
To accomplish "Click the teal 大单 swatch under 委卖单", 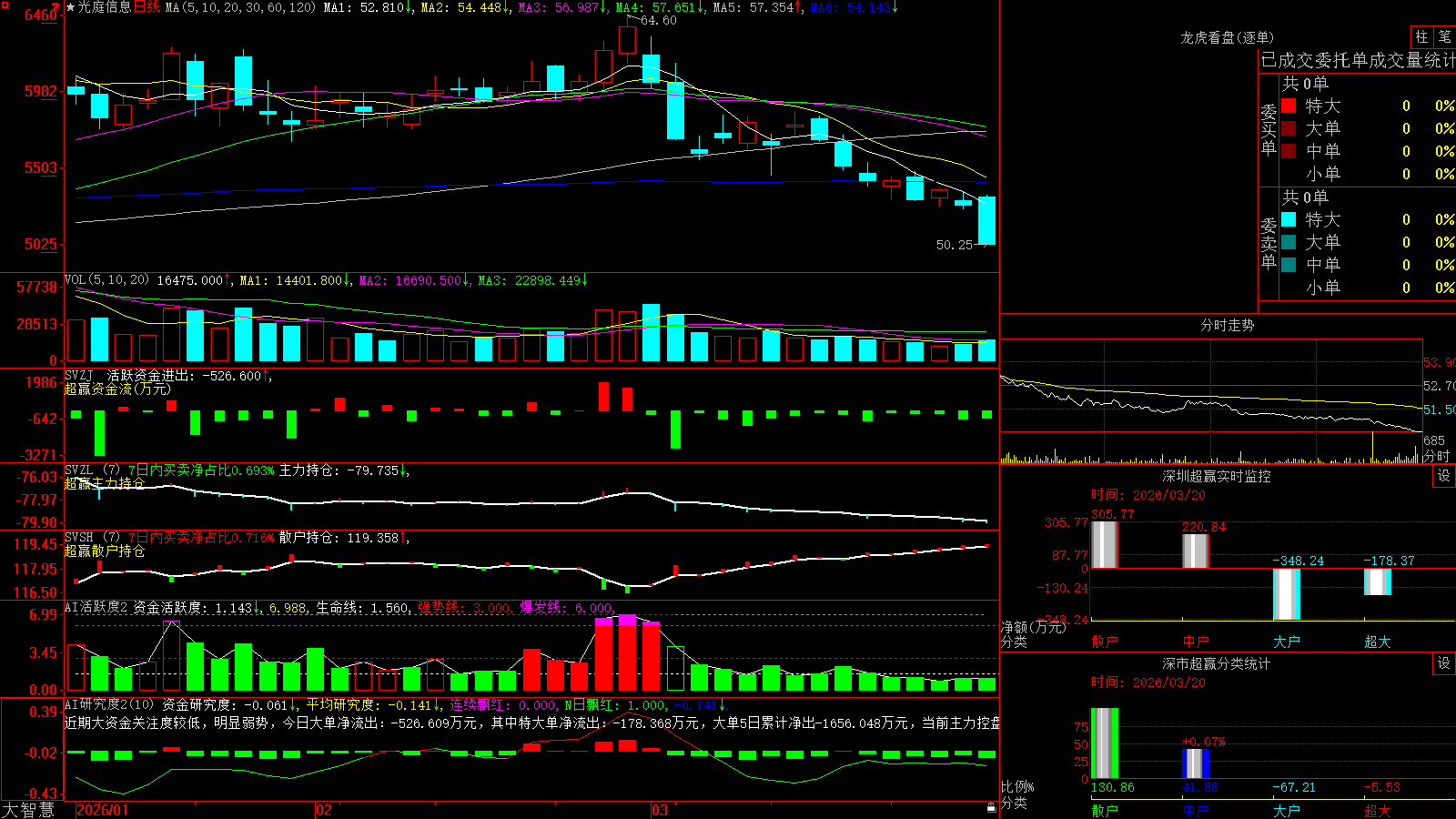I will click(1289, 242).
